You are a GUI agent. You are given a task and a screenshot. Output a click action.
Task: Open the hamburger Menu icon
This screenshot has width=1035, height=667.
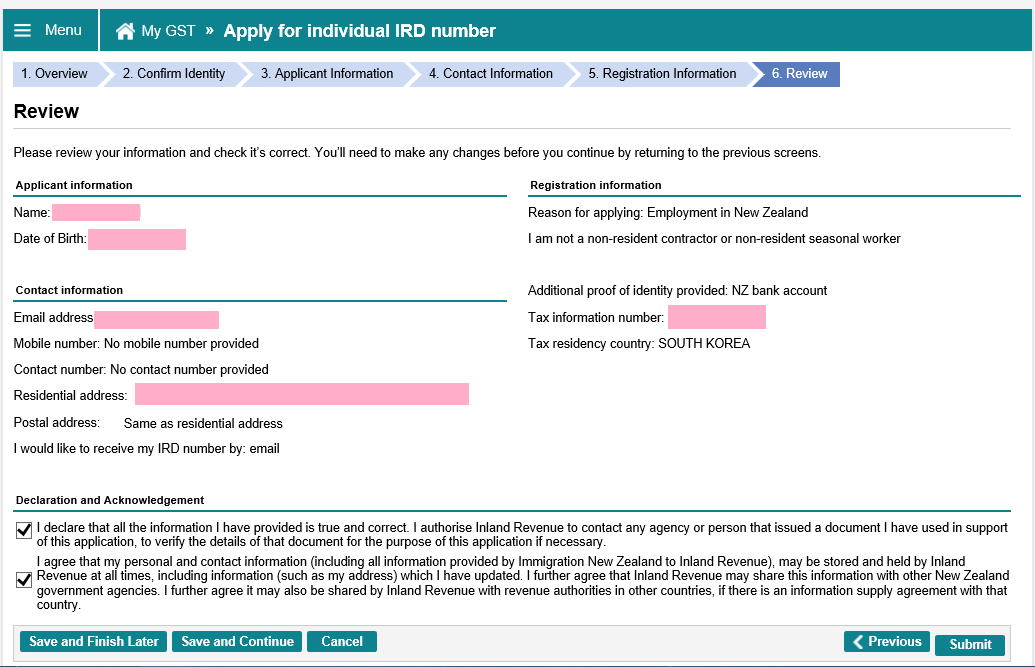click(22, 31)
